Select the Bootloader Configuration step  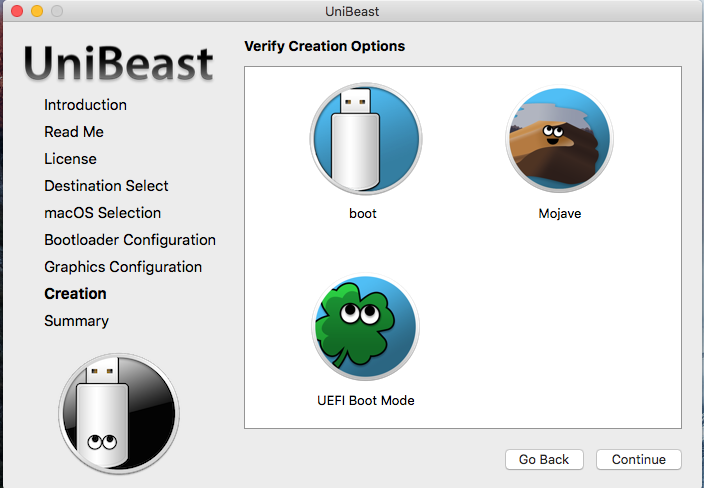coord(130,240)
